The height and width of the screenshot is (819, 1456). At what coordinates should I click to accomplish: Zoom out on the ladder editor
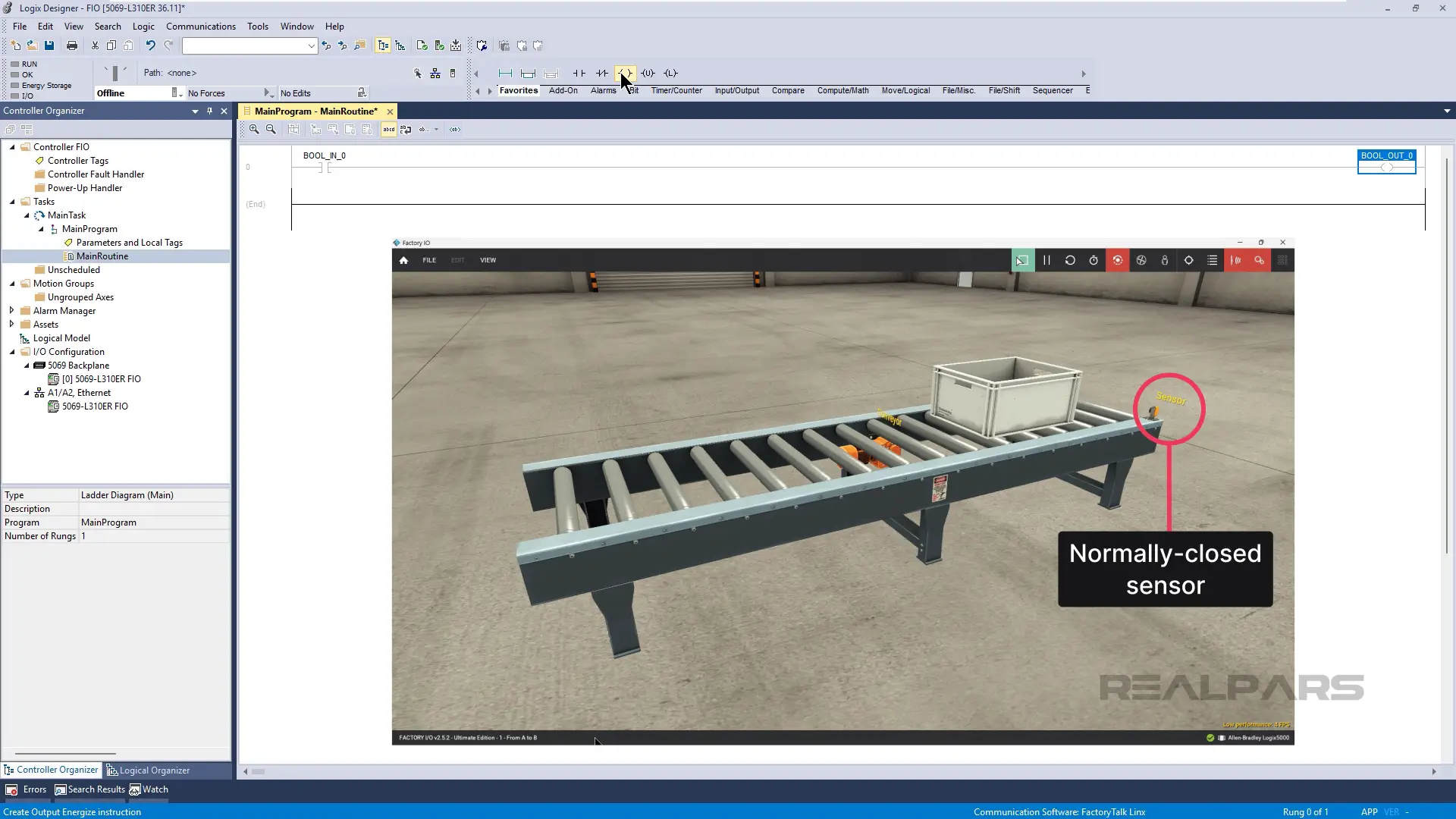tap(271, 130)
